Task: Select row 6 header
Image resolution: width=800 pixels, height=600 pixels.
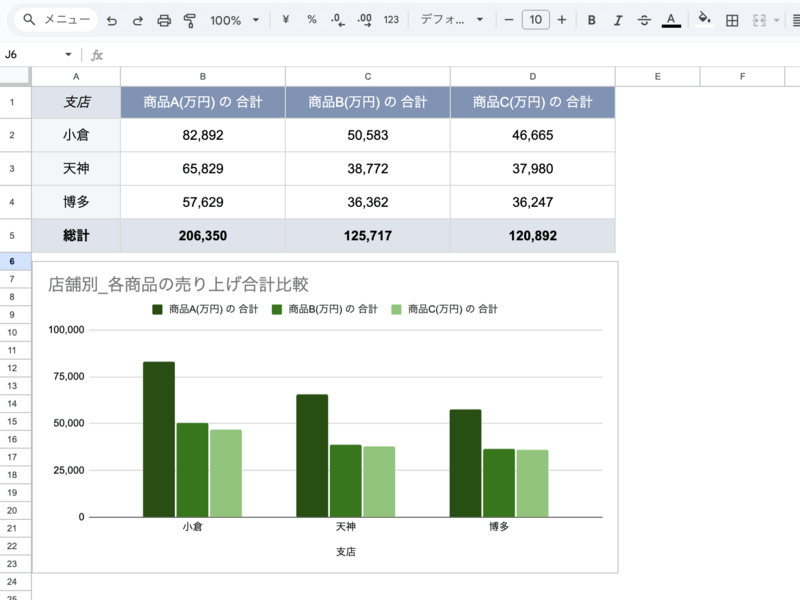Action: pyautogui.click(x=12, y=261)
